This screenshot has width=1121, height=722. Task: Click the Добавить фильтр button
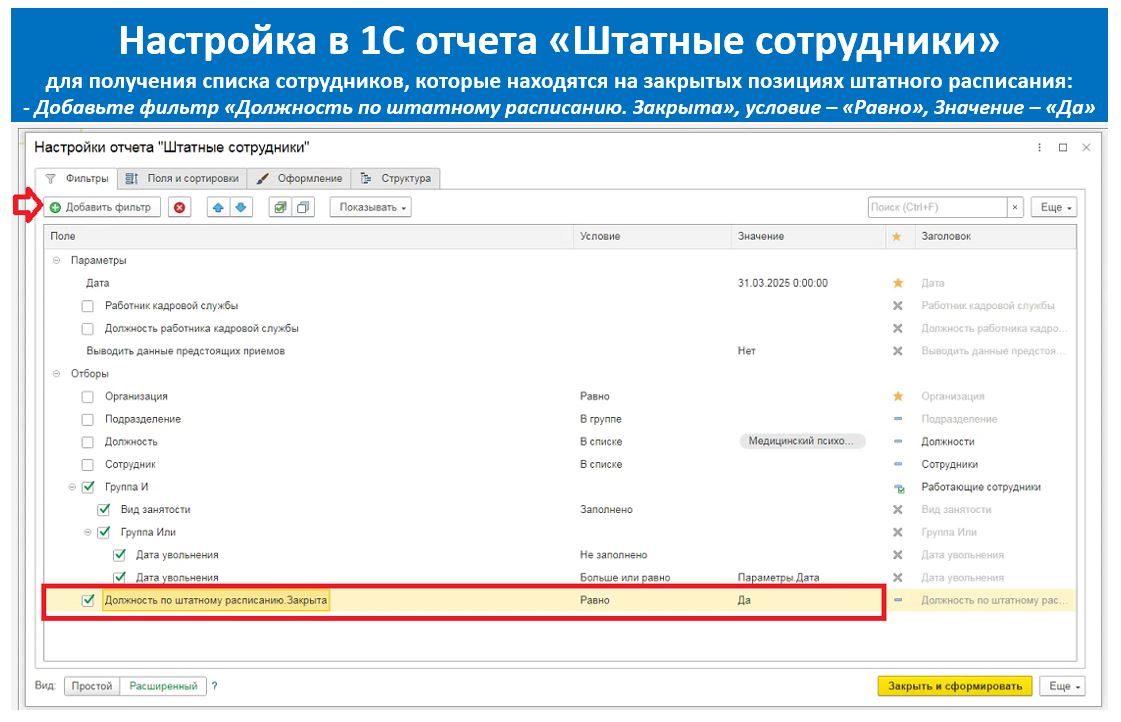[x=102, y=207]
